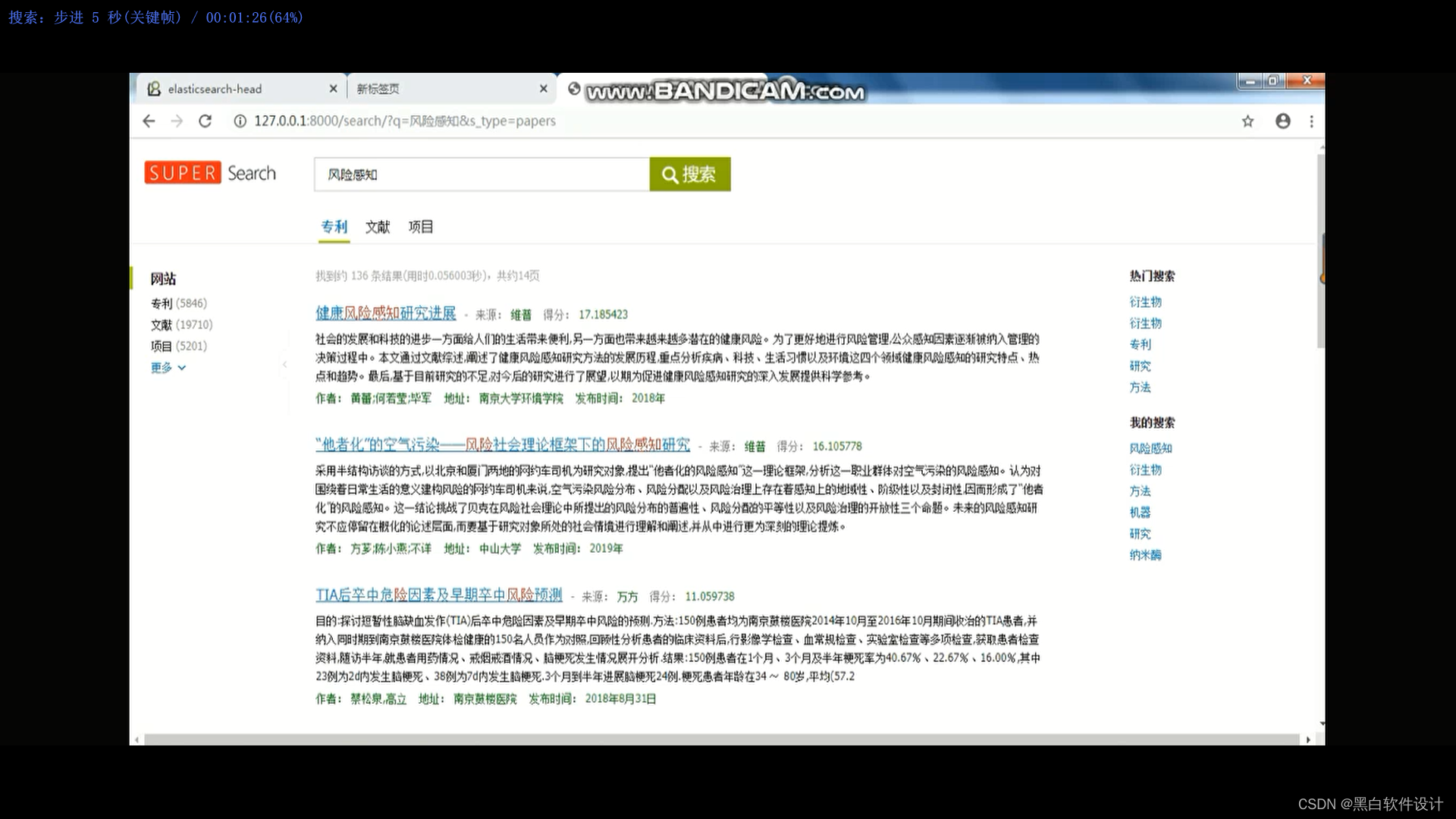The image size is (1456, 819).
Task: Select the 专利 search category tab
Action: (x=334, y=227)
